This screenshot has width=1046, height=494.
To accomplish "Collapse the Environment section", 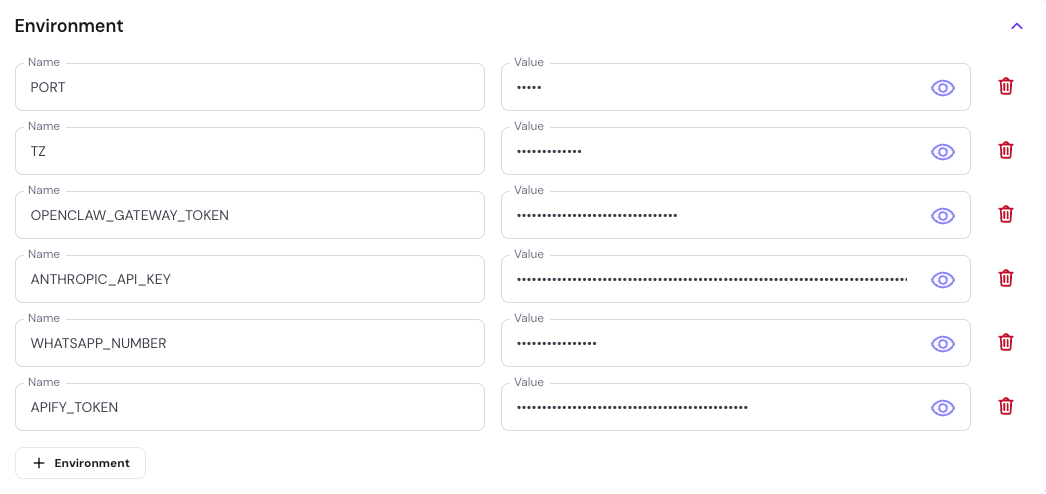I will [1017, 26].
